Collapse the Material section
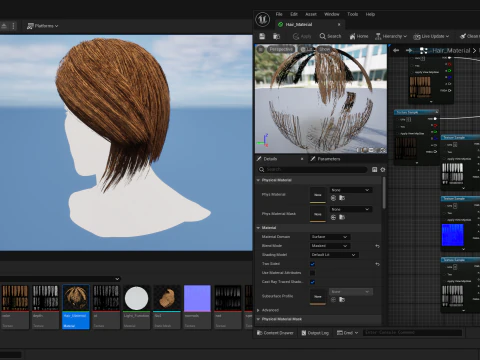 (x=258, y=228)
